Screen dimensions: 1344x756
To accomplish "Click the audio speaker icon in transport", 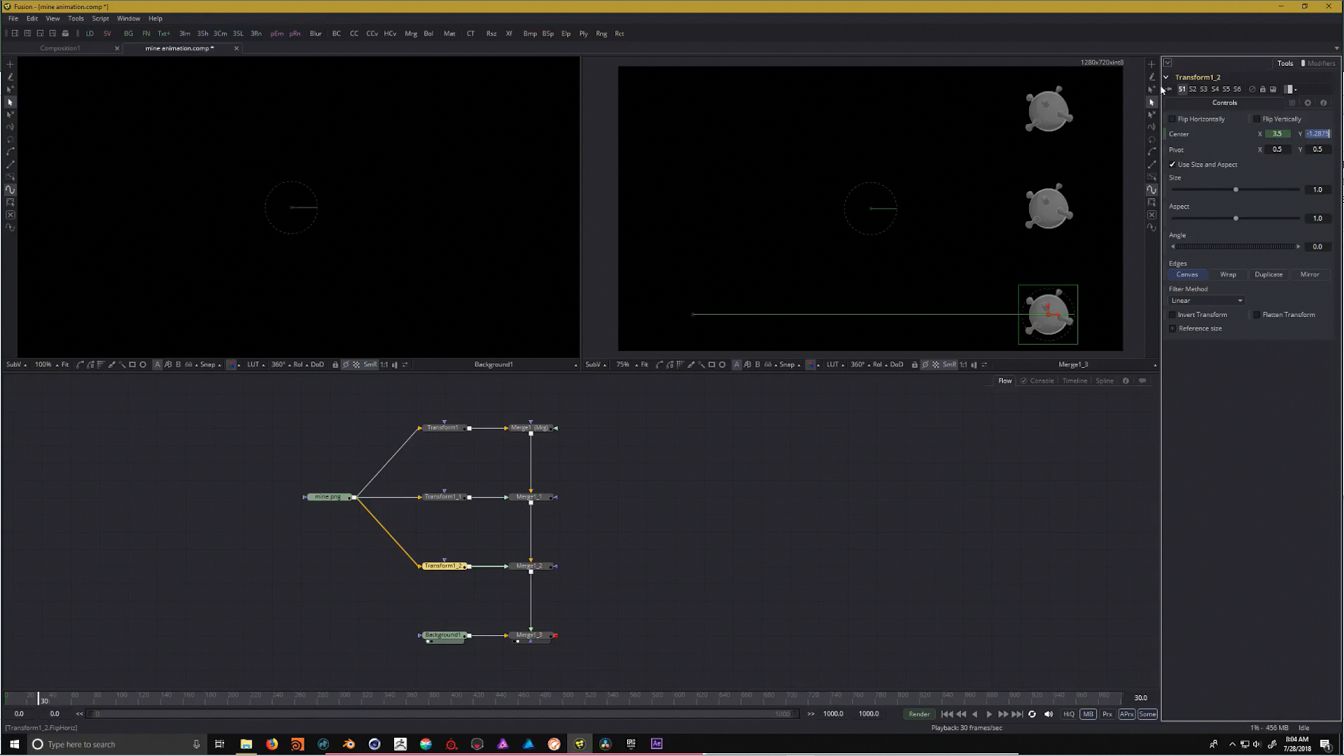I will pos(1048,714).
